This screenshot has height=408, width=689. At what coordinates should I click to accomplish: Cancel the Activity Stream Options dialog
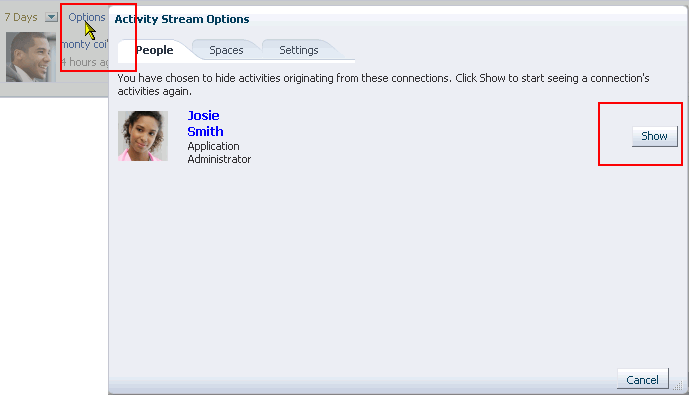642,379
